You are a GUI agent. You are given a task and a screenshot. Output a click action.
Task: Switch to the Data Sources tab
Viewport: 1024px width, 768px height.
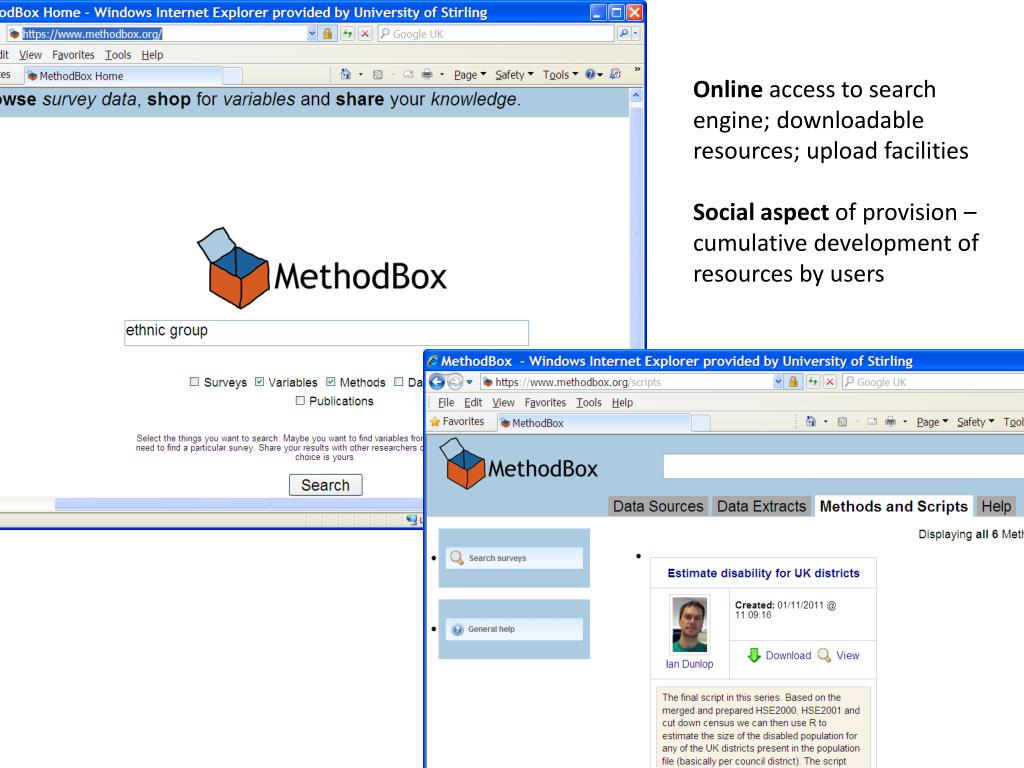[658, 506]
